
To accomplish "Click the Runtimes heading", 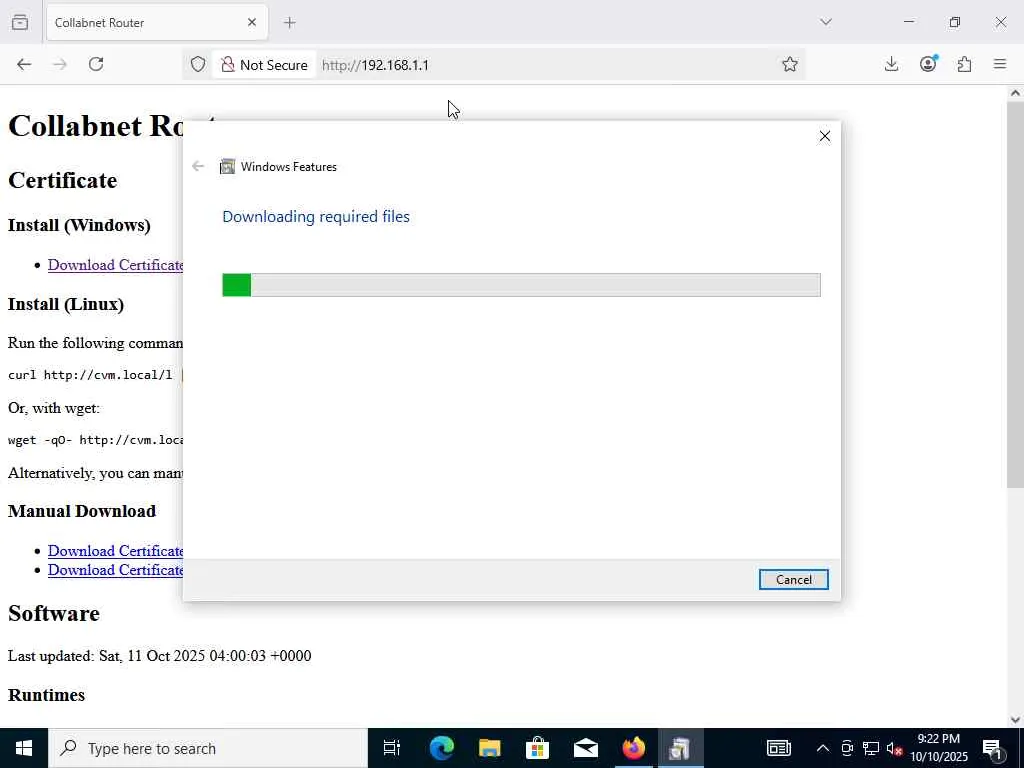I will click(46, 695).
